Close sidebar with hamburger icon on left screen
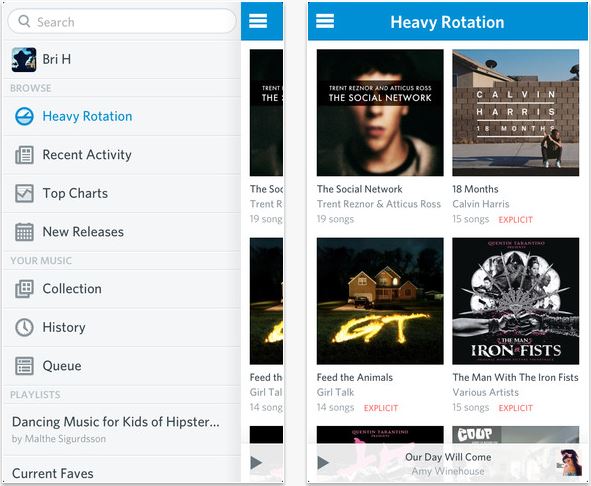 [258, 21]
